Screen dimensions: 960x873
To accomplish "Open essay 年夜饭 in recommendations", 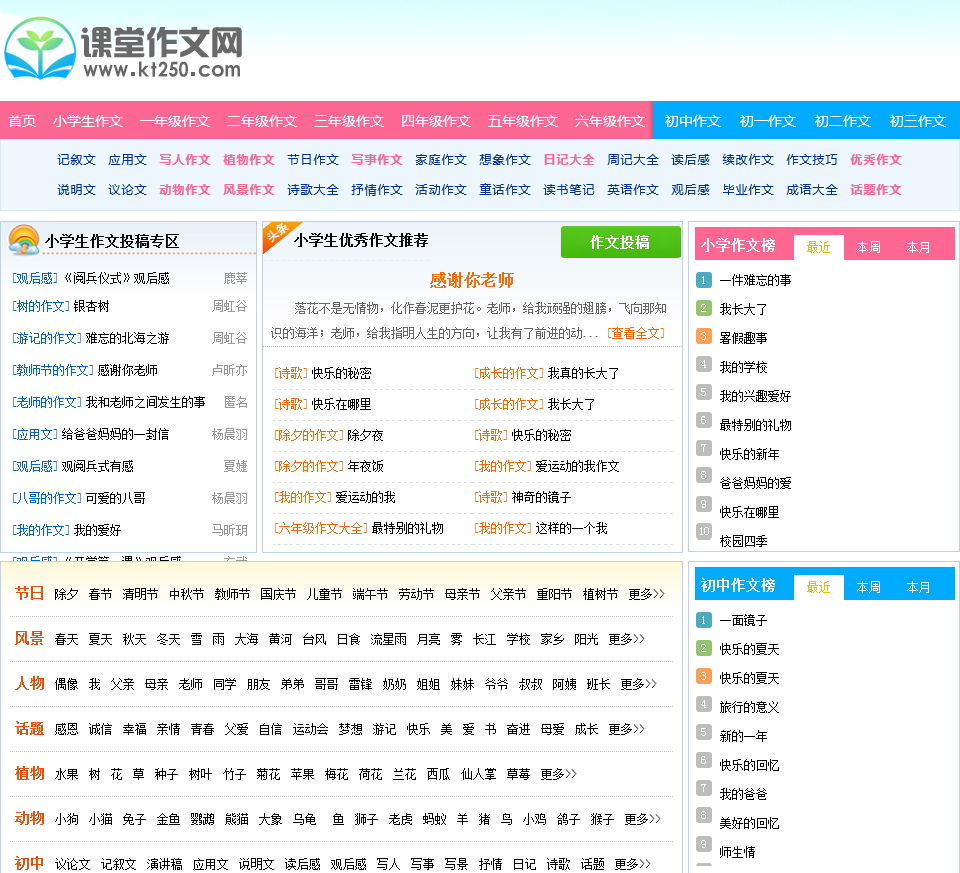I will (366, 466).
